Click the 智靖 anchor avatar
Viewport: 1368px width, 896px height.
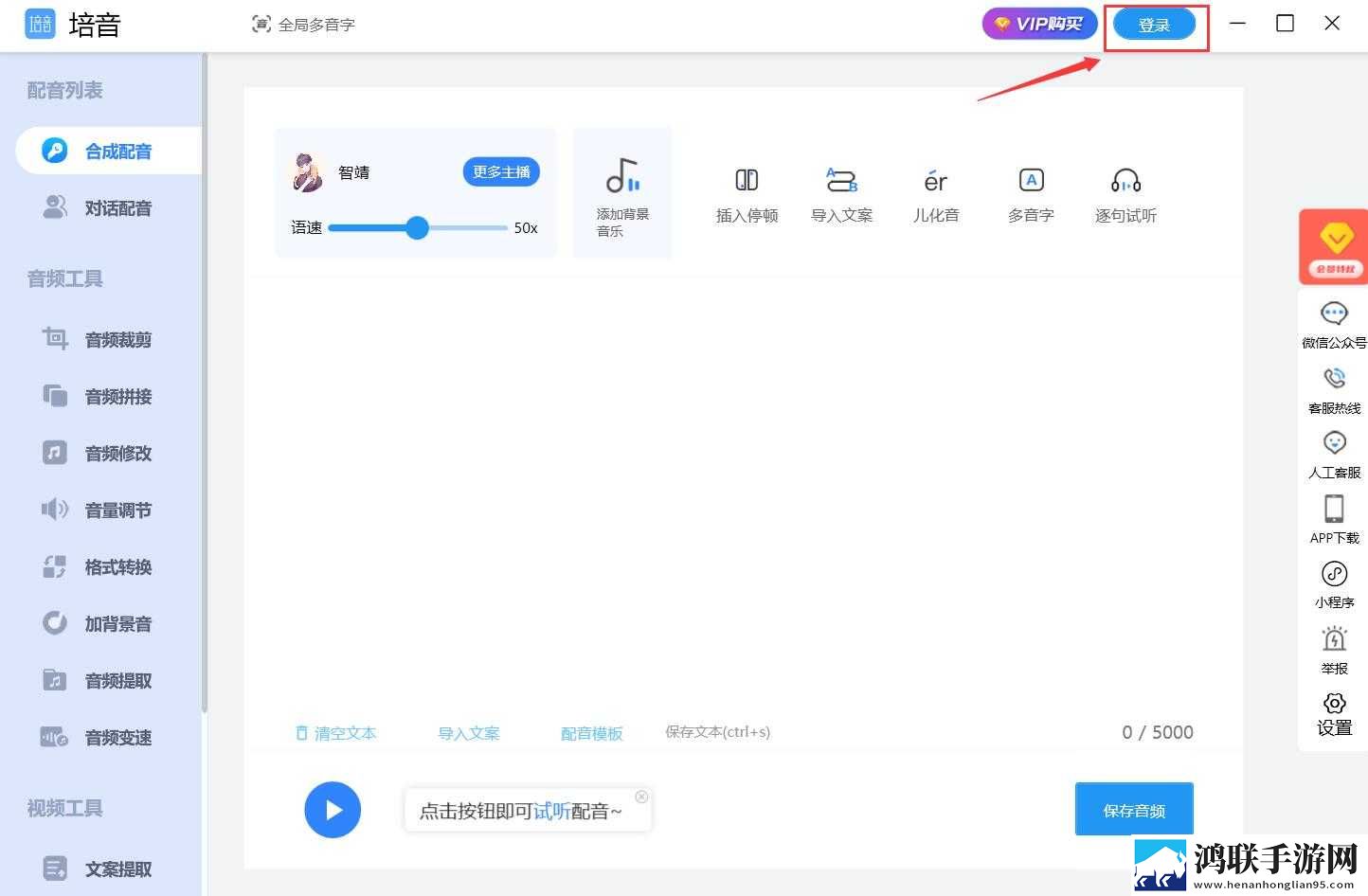click(307, 172)
